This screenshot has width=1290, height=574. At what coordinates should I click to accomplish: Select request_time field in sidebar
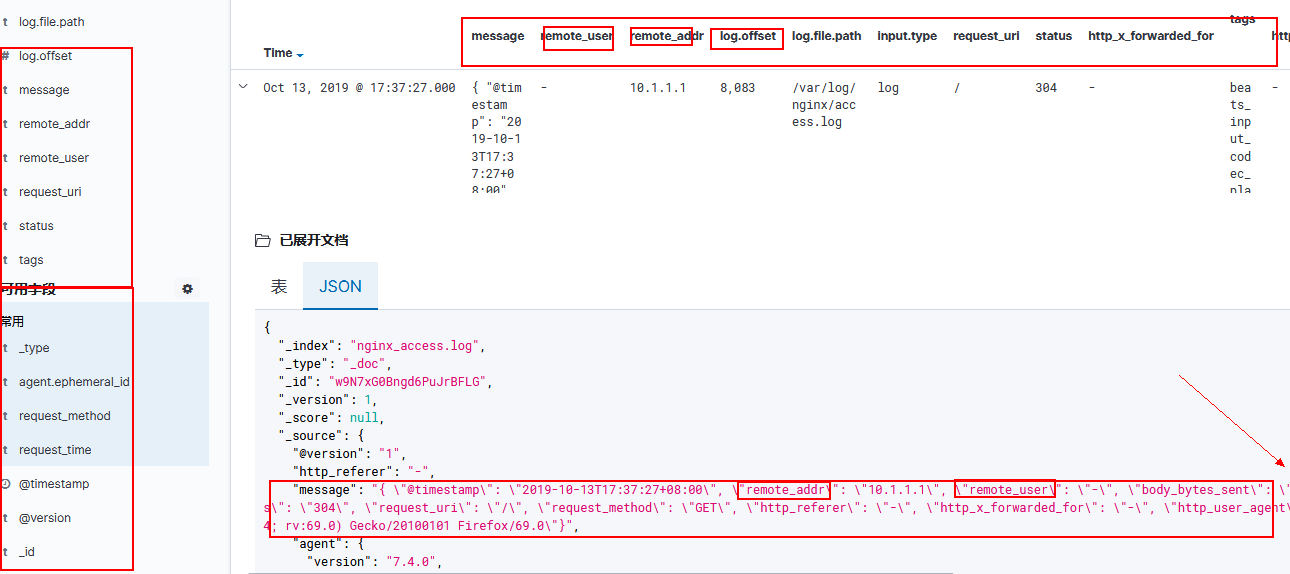tap(55, 450)
